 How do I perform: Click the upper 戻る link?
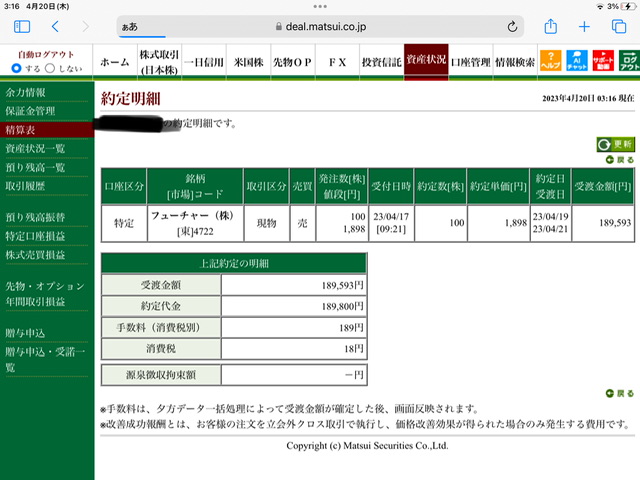click(x=620, y=160)
